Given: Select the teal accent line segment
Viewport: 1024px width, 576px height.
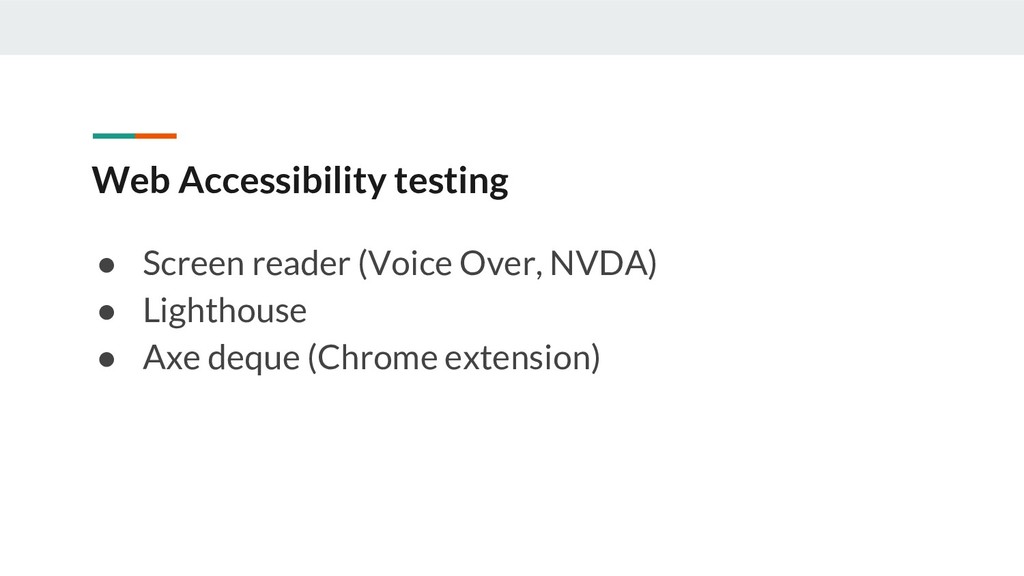Looking at the screenshot, I should [113, 135].
